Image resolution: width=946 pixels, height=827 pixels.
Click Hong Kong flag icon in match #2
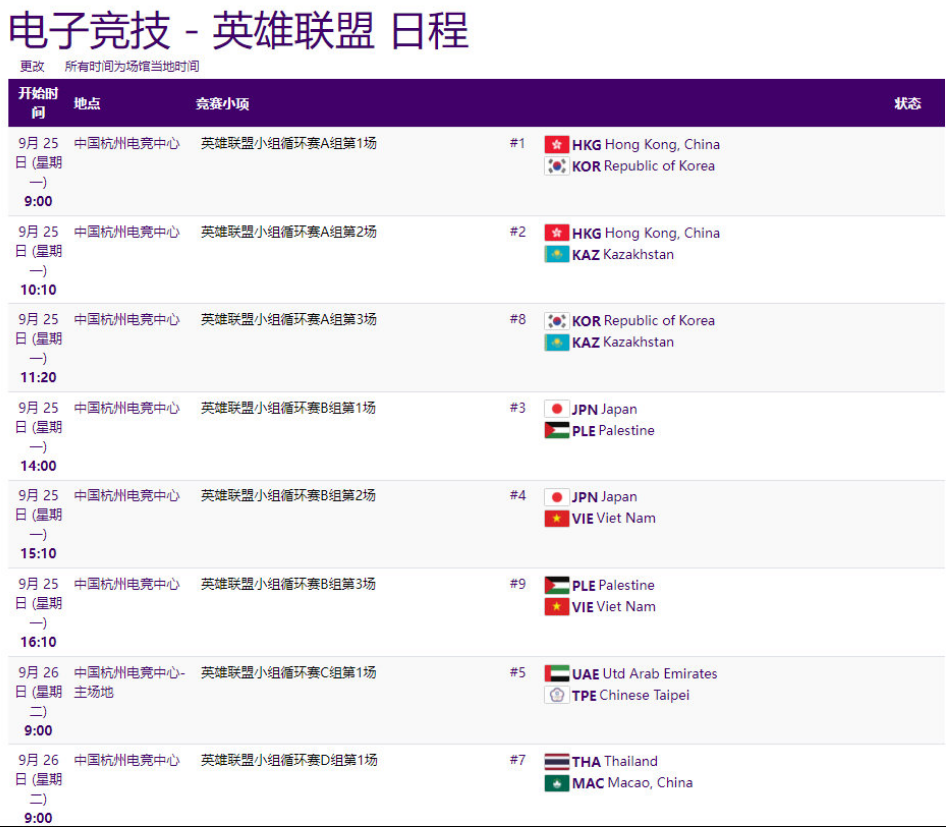coord(556,233)
